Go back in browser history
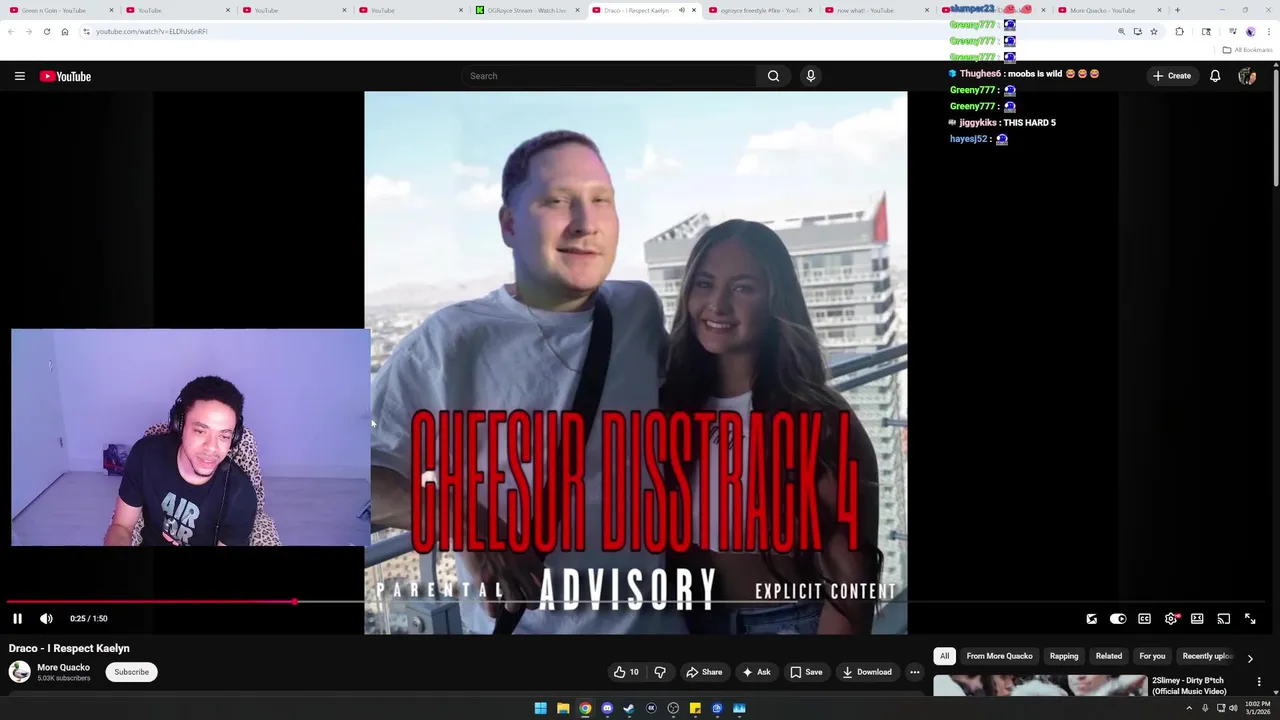The height and width of the screenshot is (720, 1280). 10,31
